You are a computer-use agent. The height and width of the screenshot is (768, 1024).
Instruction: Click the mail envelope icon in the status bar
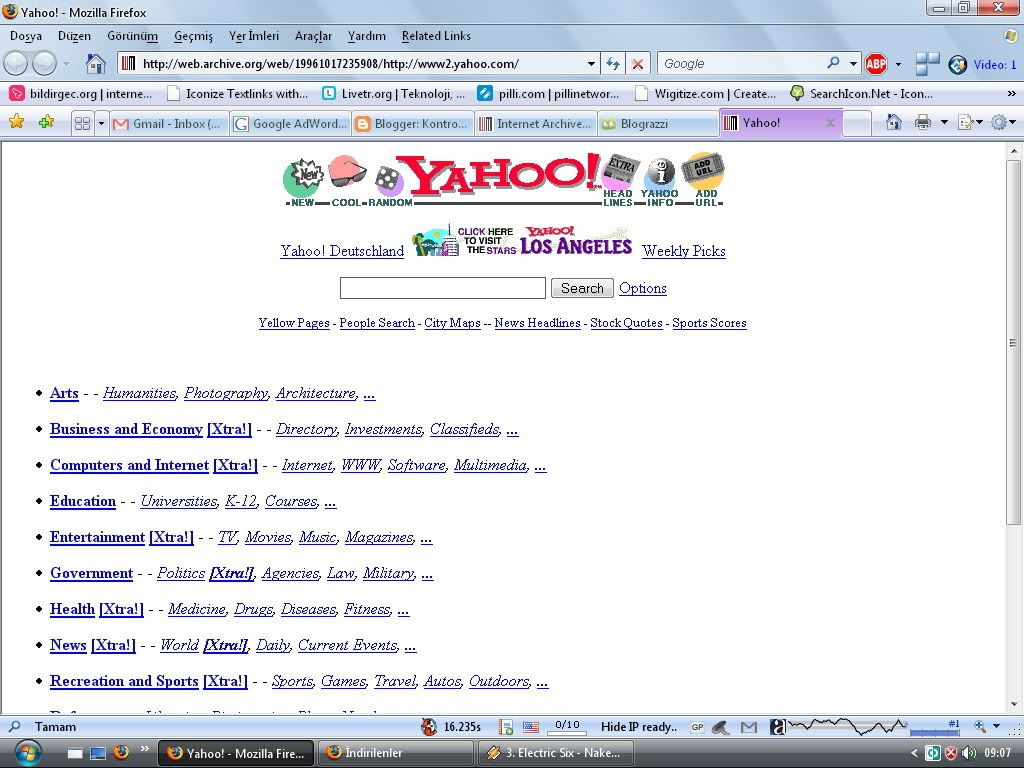(749, 727)
